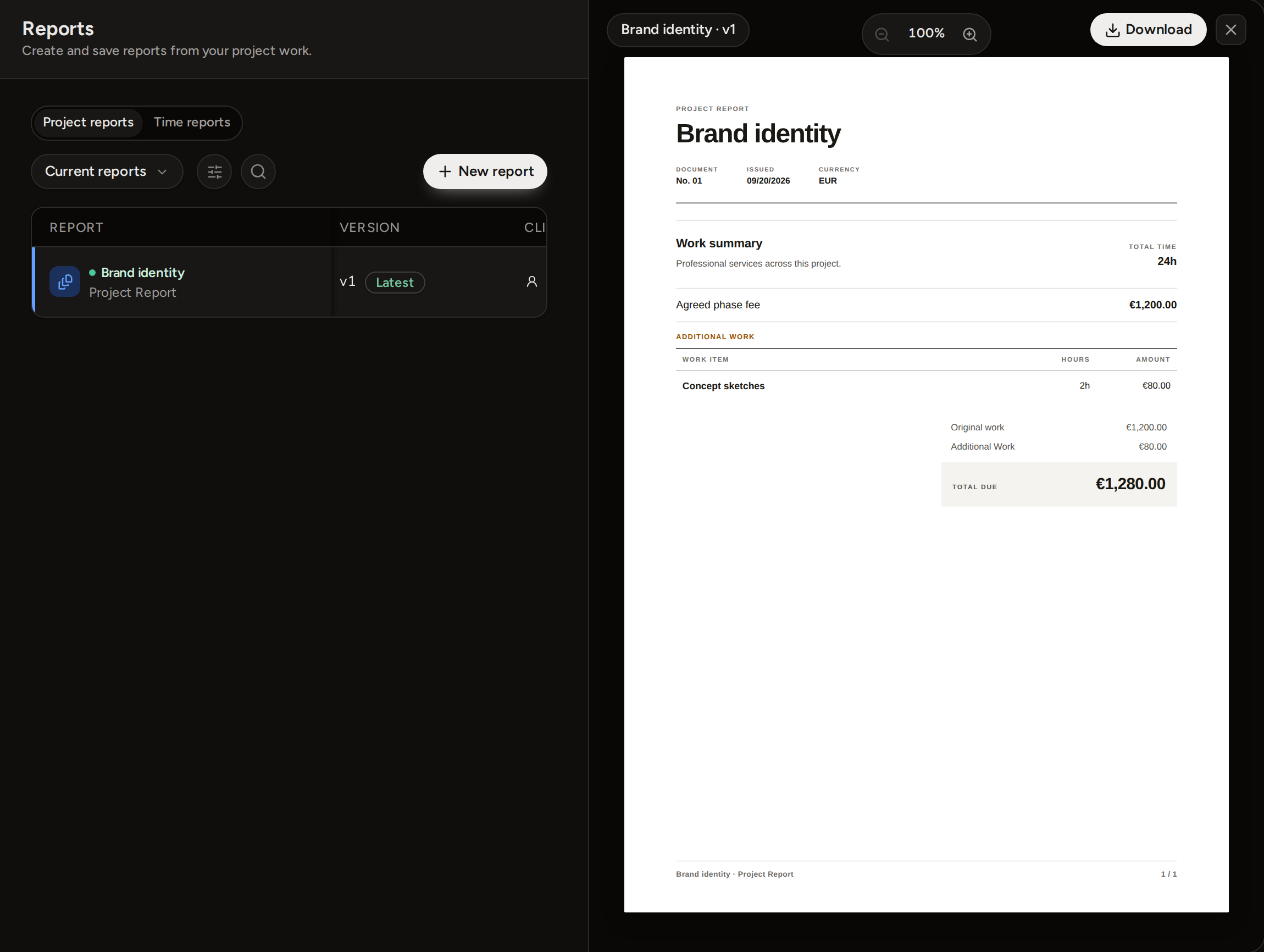Click the page count 1 / 1

tap(1168, 874)
